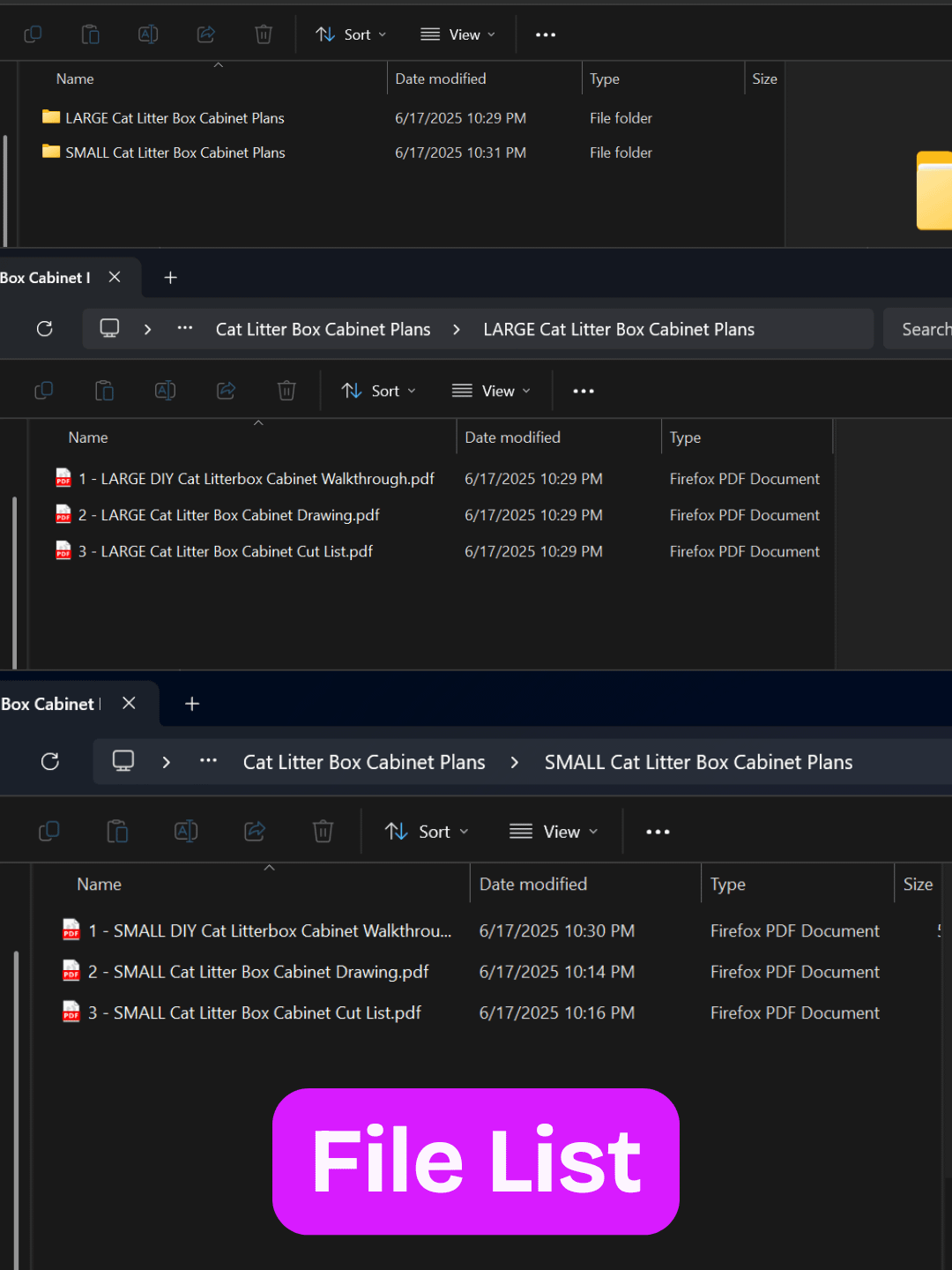Open the SMALL Cat Litter Box Cabinet Plans folder row
952x1270 pixels.
coord(175,153)
